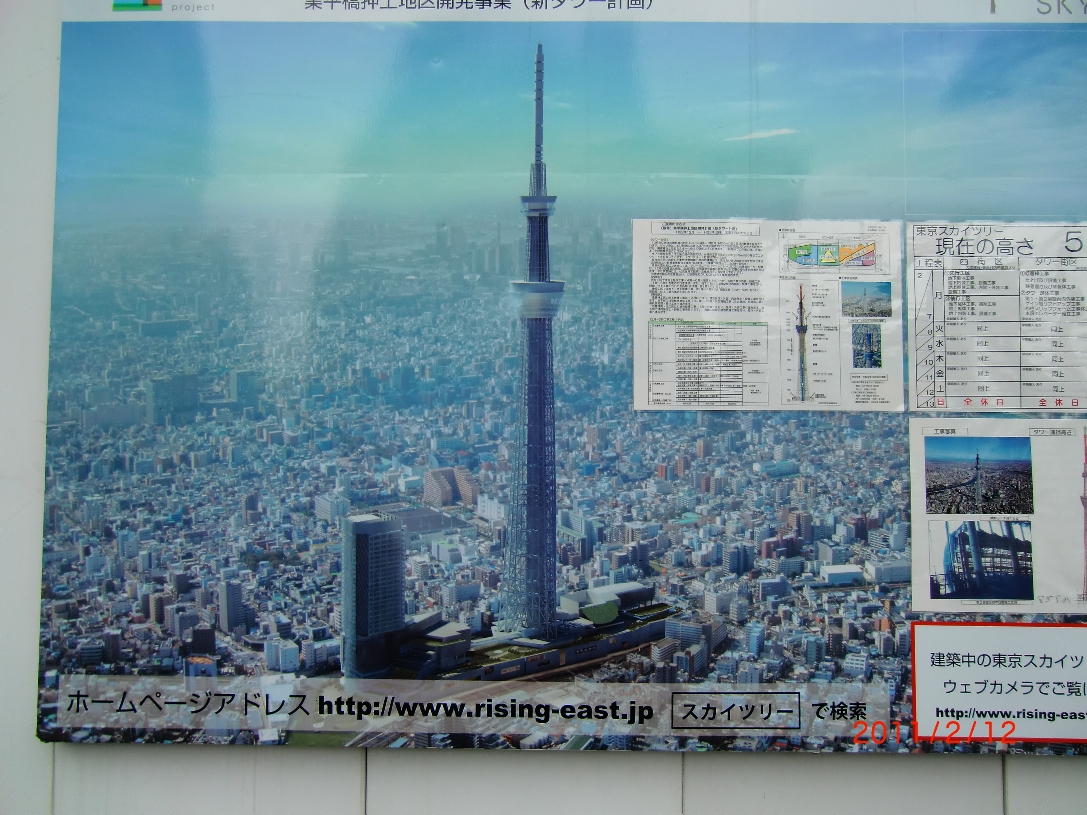
Task: Click the project logo at top left
Action: (x=137, y=4)
